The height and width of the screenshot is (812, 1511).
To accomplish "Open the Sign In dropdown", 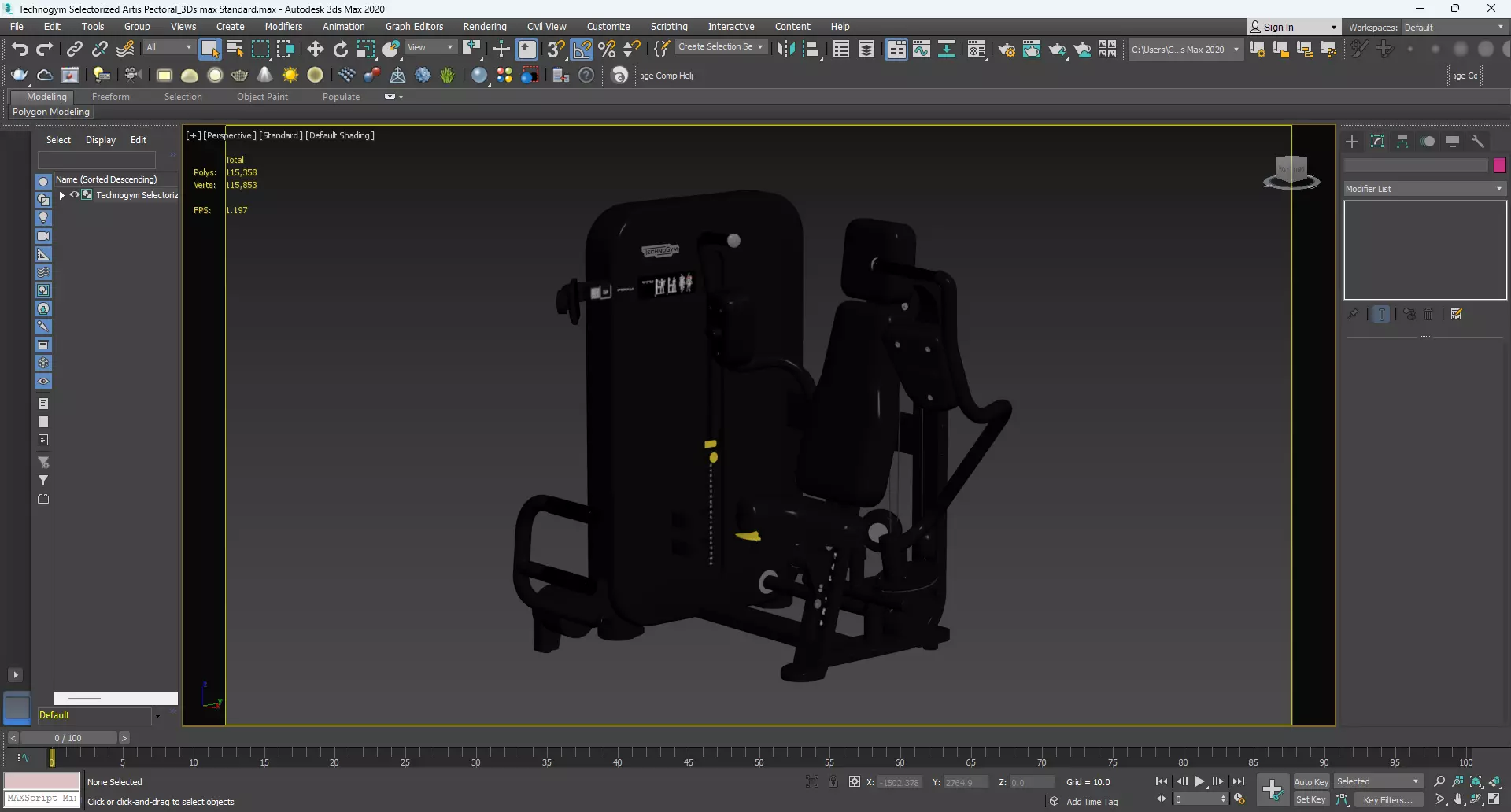I will click(x=1294, y=28).
